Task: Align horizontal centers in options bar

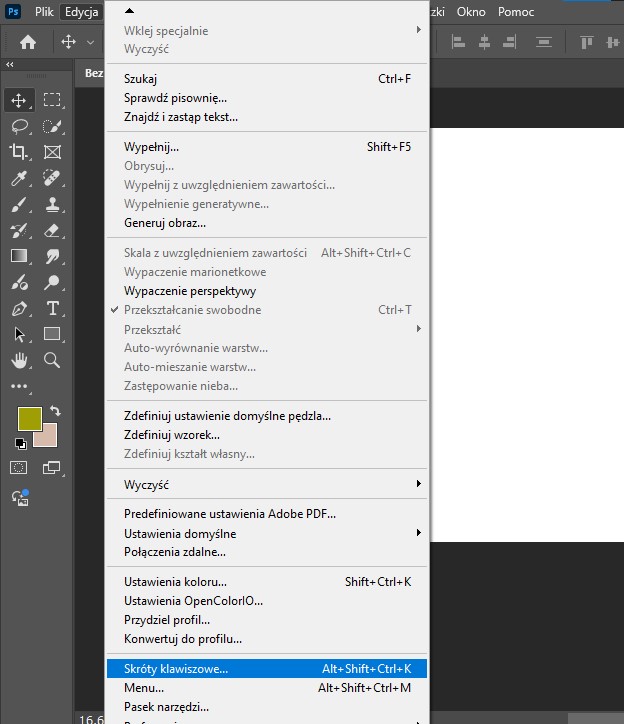Action: pos(484,42)
